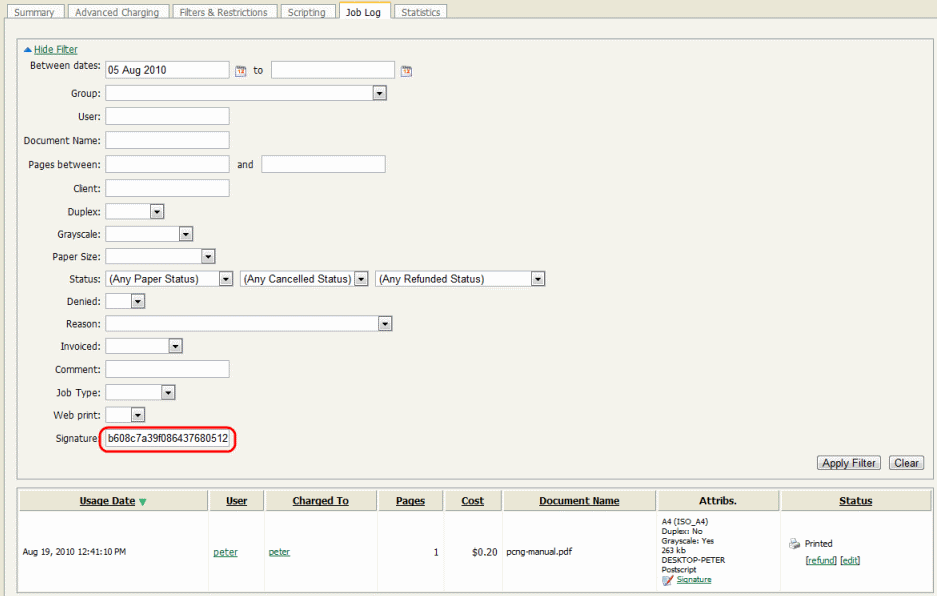
Task: Open the Group dropdown
Action: pyautogui.click(x=379, y=93)
